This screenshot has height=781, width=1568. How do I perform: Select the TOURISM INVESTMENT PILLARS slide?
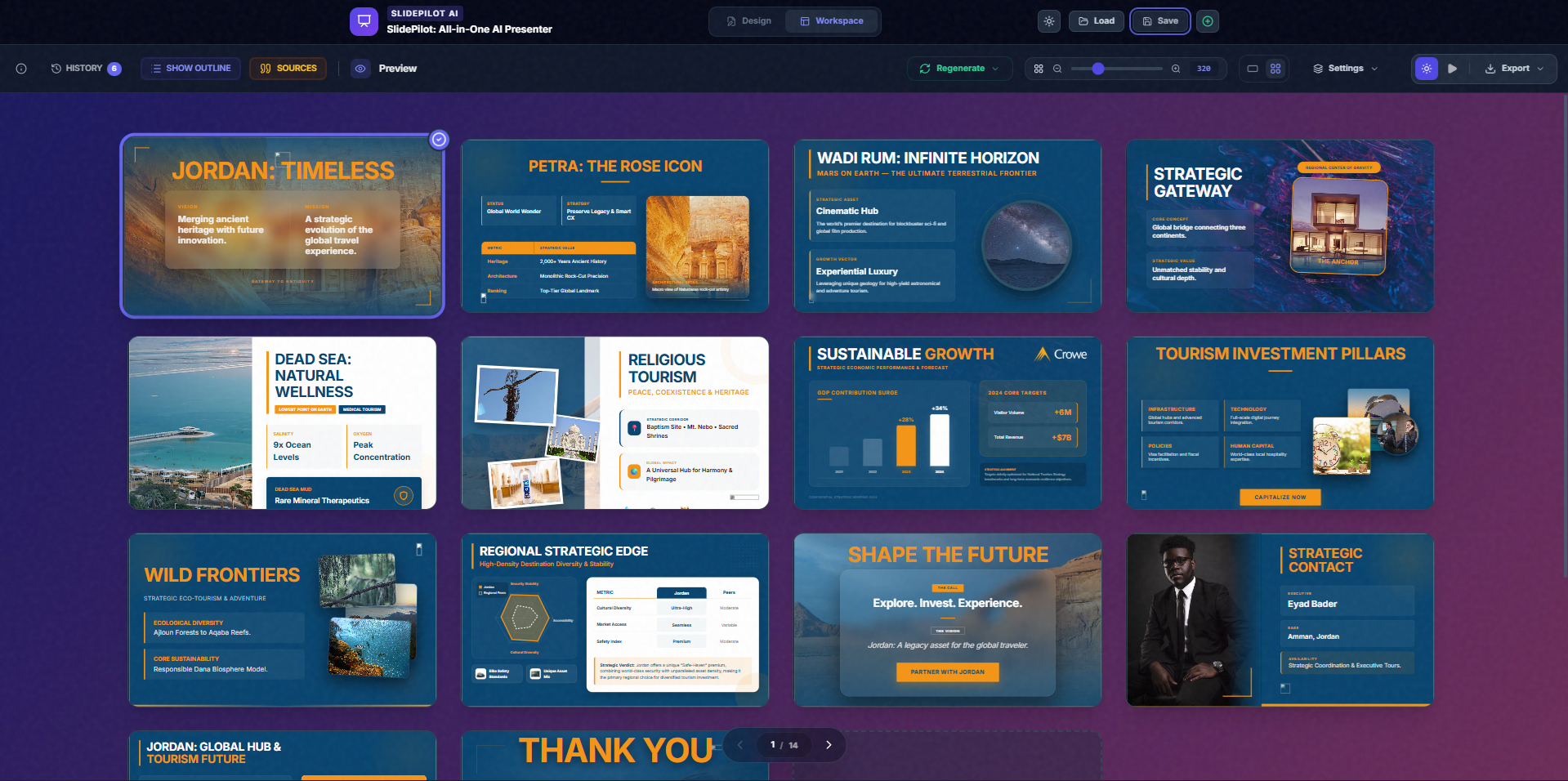[1280, 423]
